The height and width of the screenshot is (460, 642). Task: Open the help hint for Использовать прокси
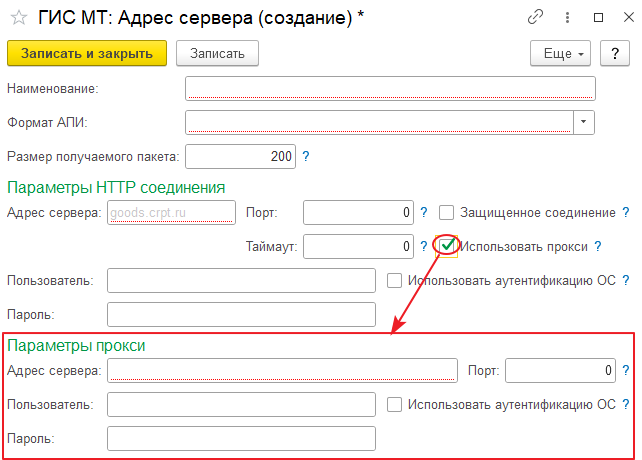(597, 246)
